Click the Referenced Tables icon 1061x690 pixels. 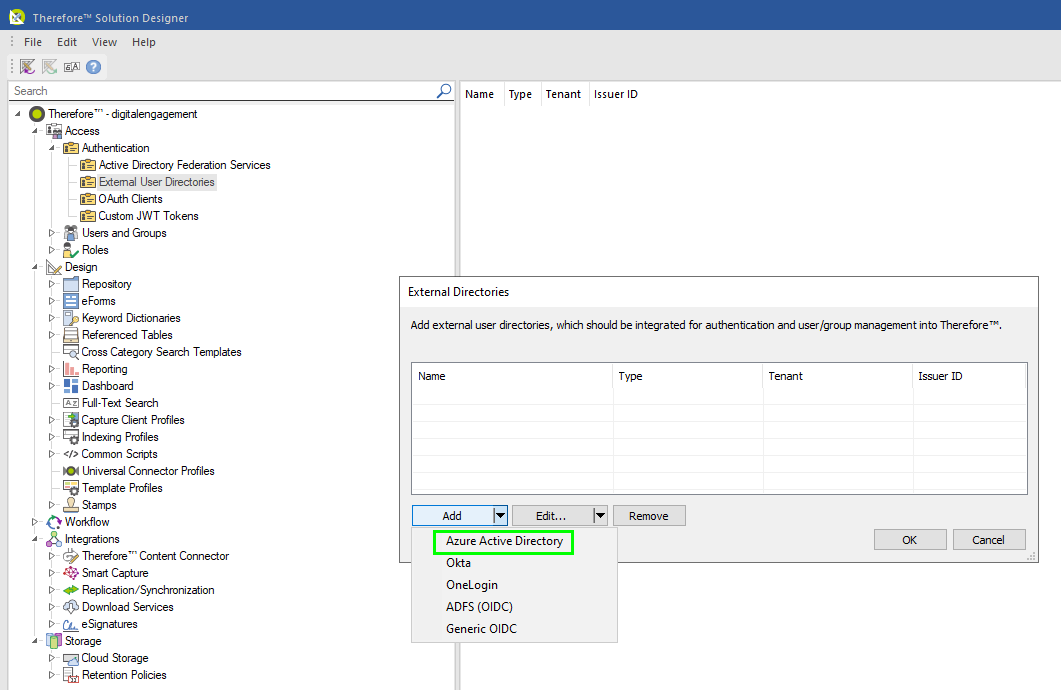coord(71,335)
